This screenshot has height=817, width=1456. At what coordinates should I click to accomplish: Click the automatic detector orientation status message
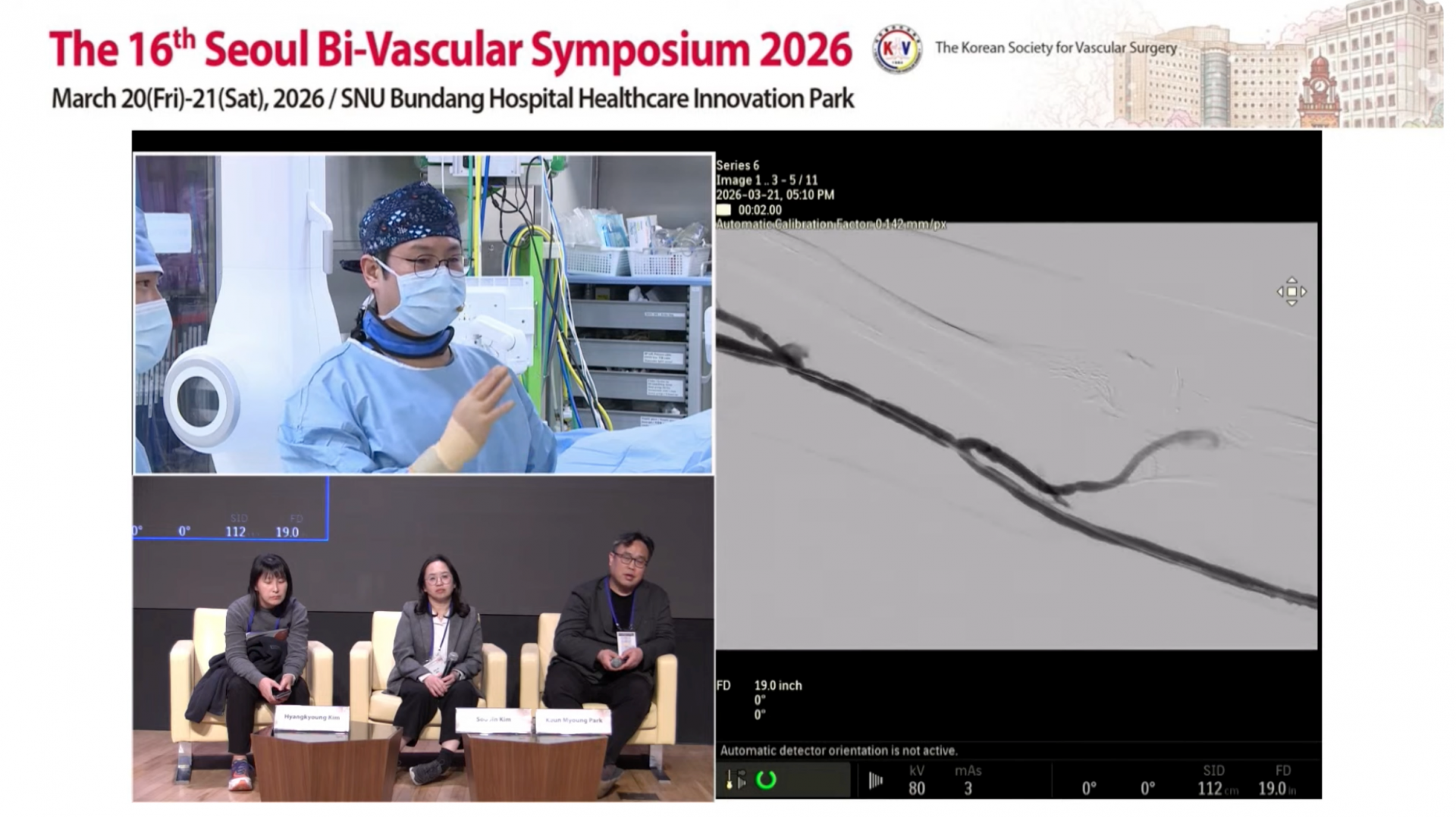(x=839, y=750)
